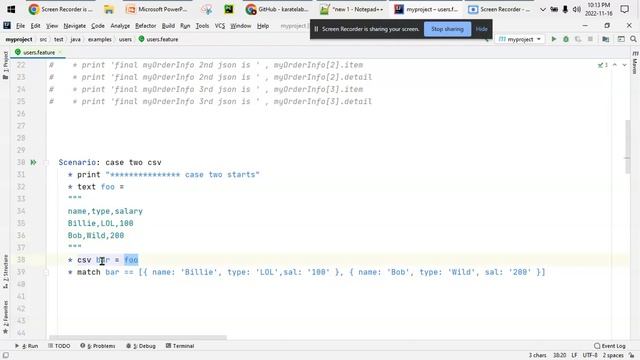Open the Maven tool window
Image resolution: width=640 pixels, height=360 pixels.
click(x=635, y=63)
